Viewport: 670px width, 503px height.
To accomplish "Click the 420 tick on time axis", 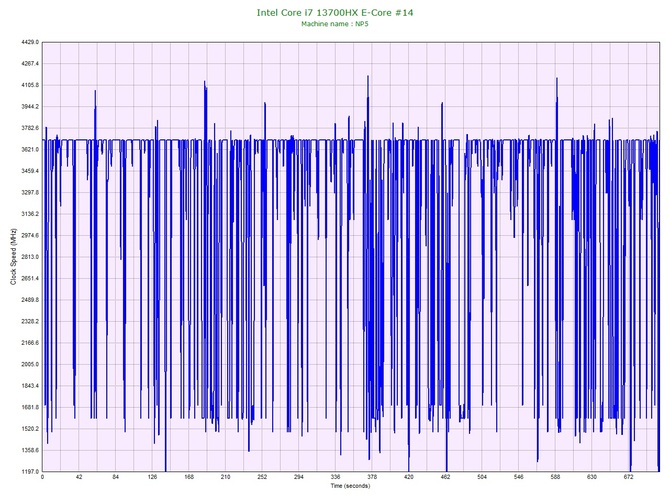I will [409, 477].
